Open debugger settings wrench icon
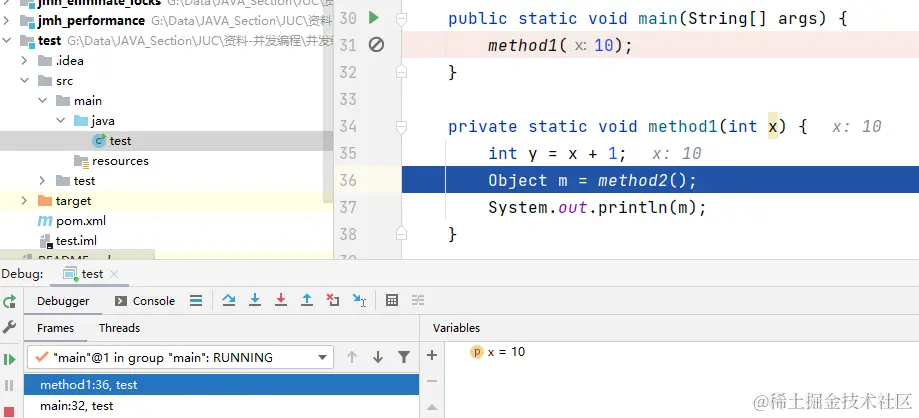Viewport: 919px width, 418px height. (9, 327)
